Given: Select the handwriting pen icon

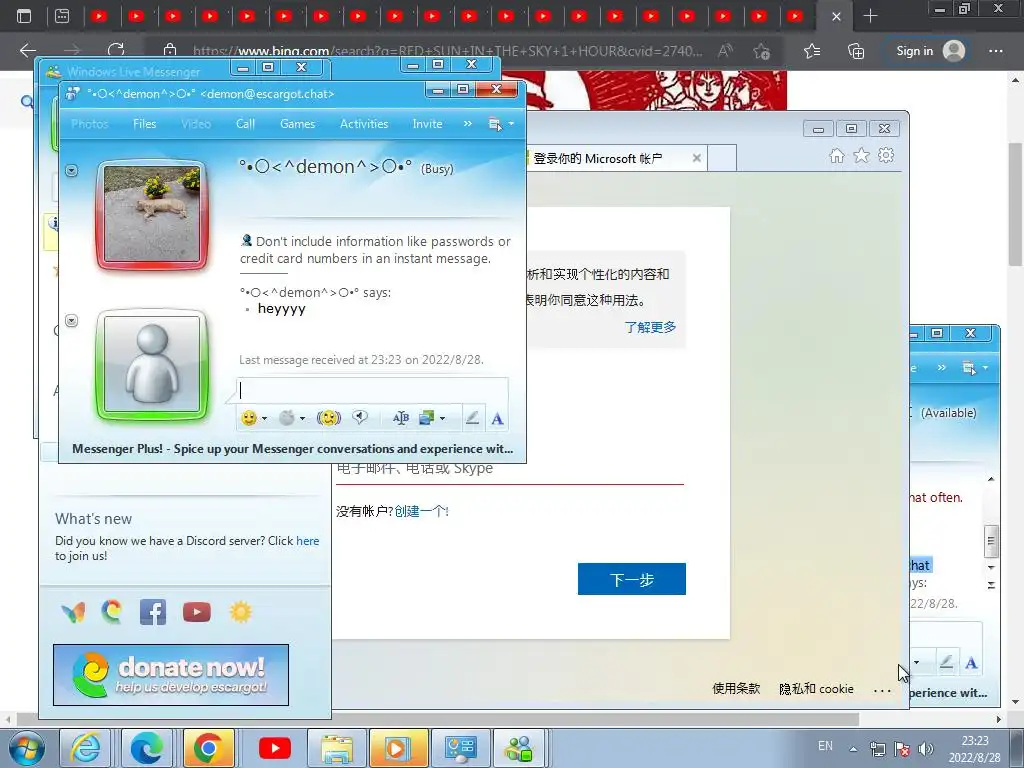Looking at the screenshot, I should point(472,418).
